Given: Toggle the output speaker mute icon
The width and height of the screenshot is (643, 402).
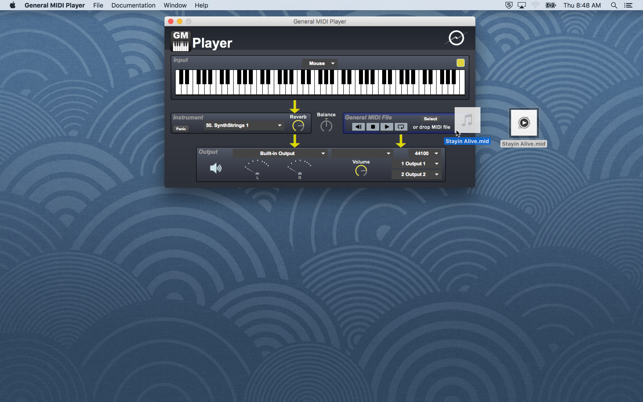Looking at the screenshot, I should 216,168.
